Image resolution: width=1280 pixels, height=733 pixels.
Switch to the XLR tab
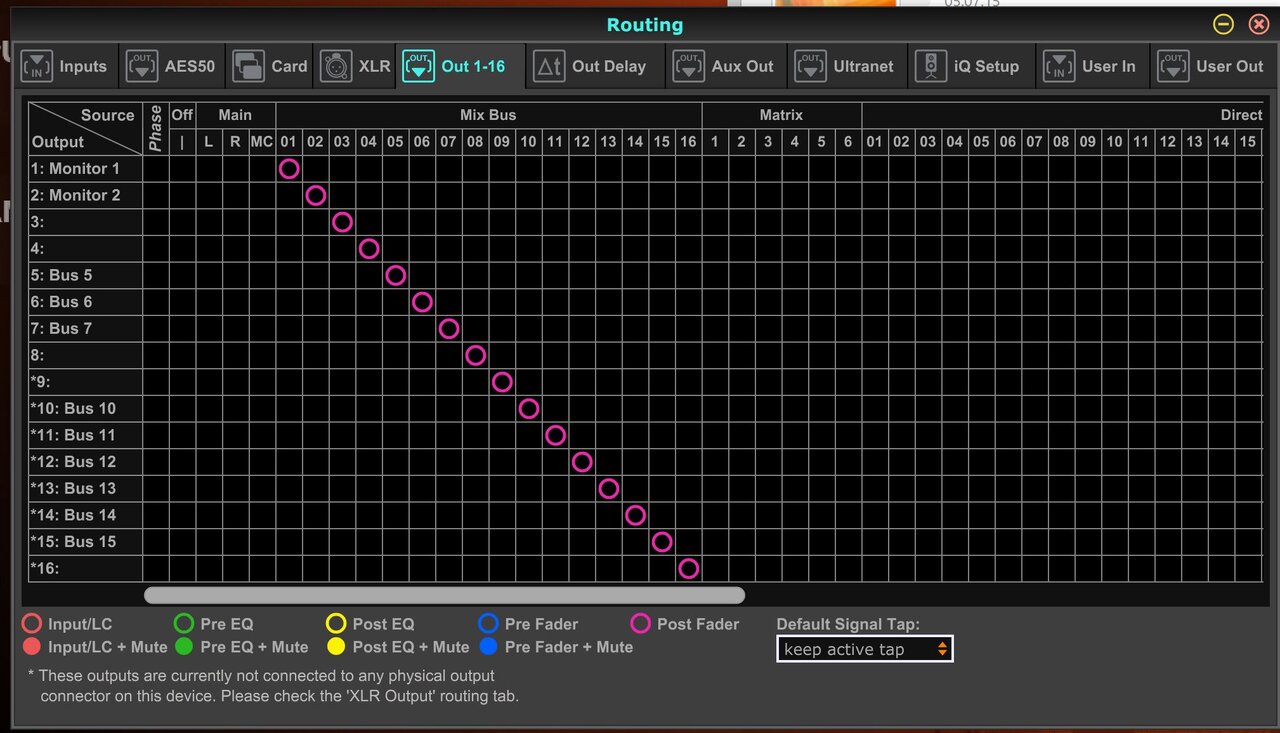(355, 67)
